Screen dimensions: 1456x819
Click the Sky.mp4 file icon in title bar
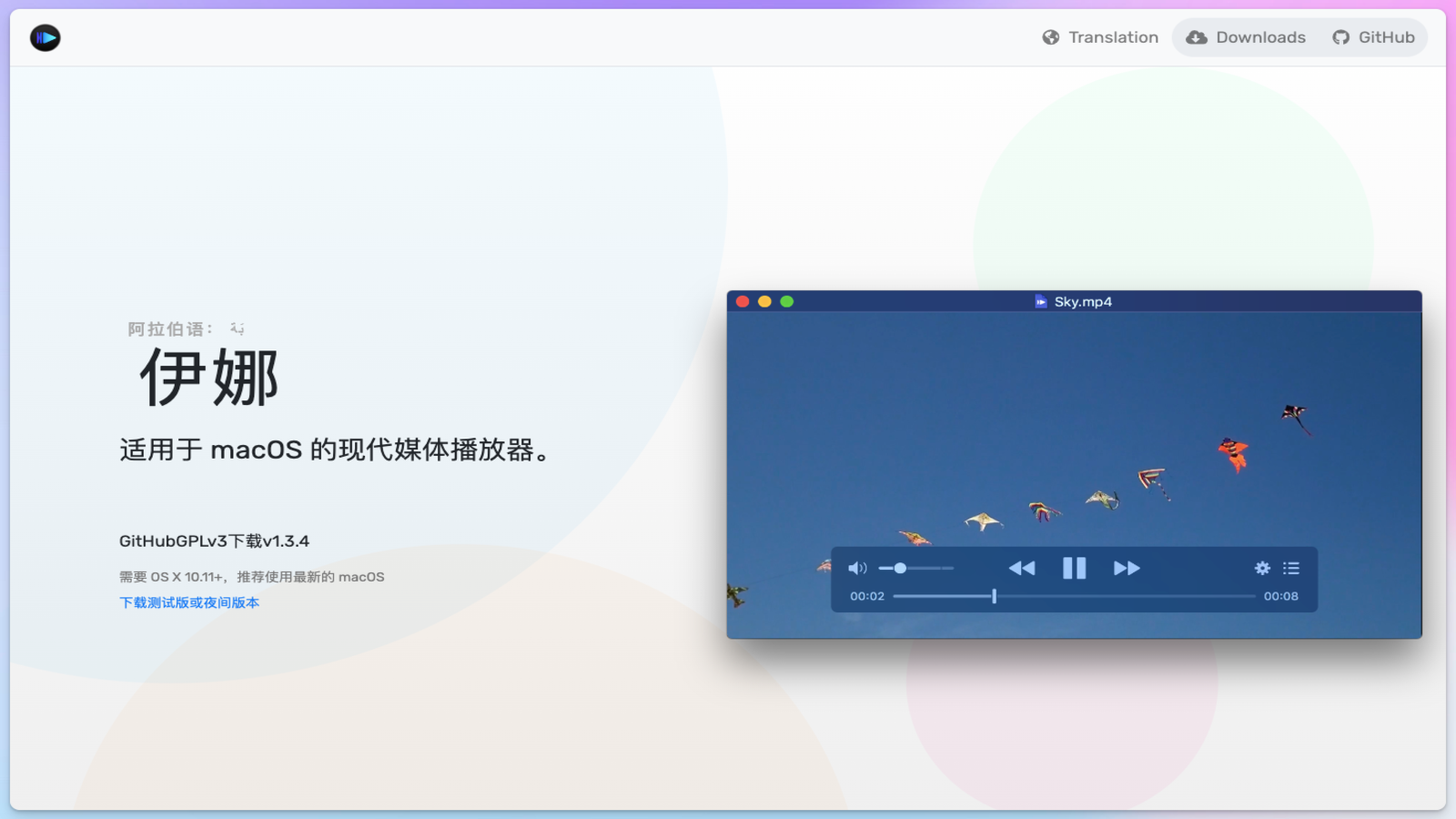(x=1041, y=302)
